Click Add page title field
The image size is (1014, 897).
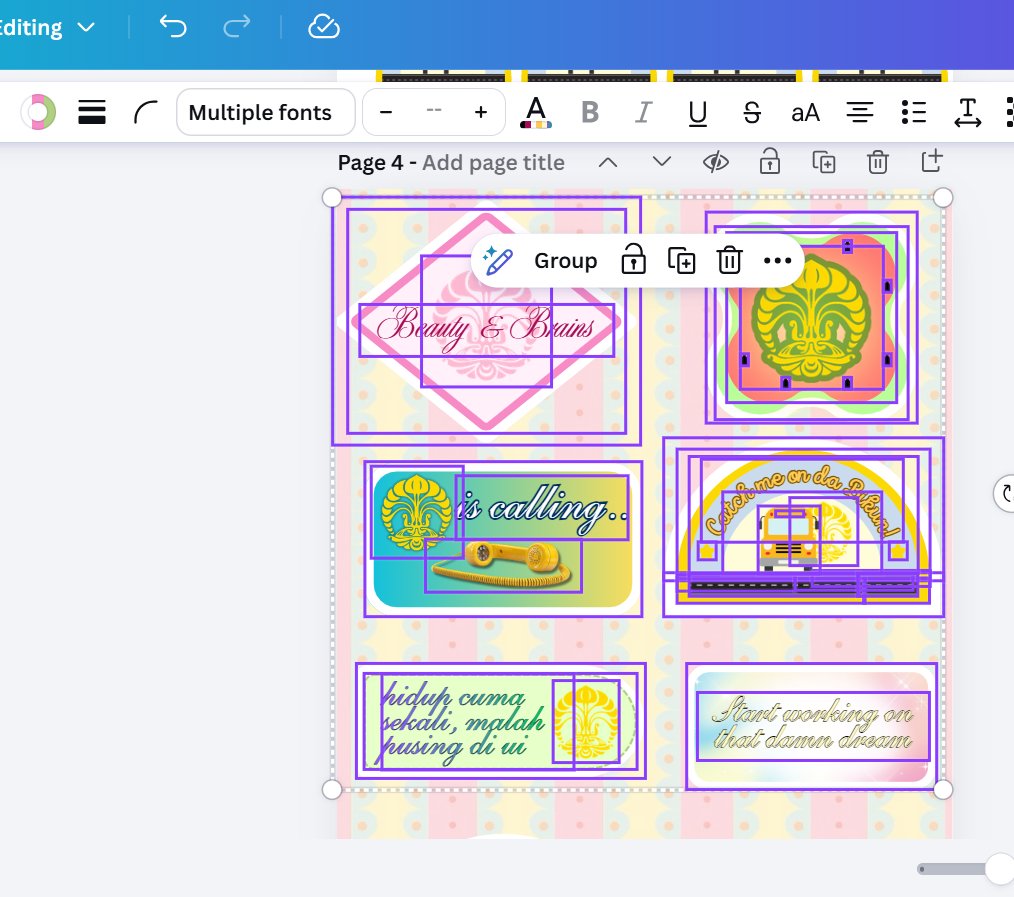coord(493,162)
